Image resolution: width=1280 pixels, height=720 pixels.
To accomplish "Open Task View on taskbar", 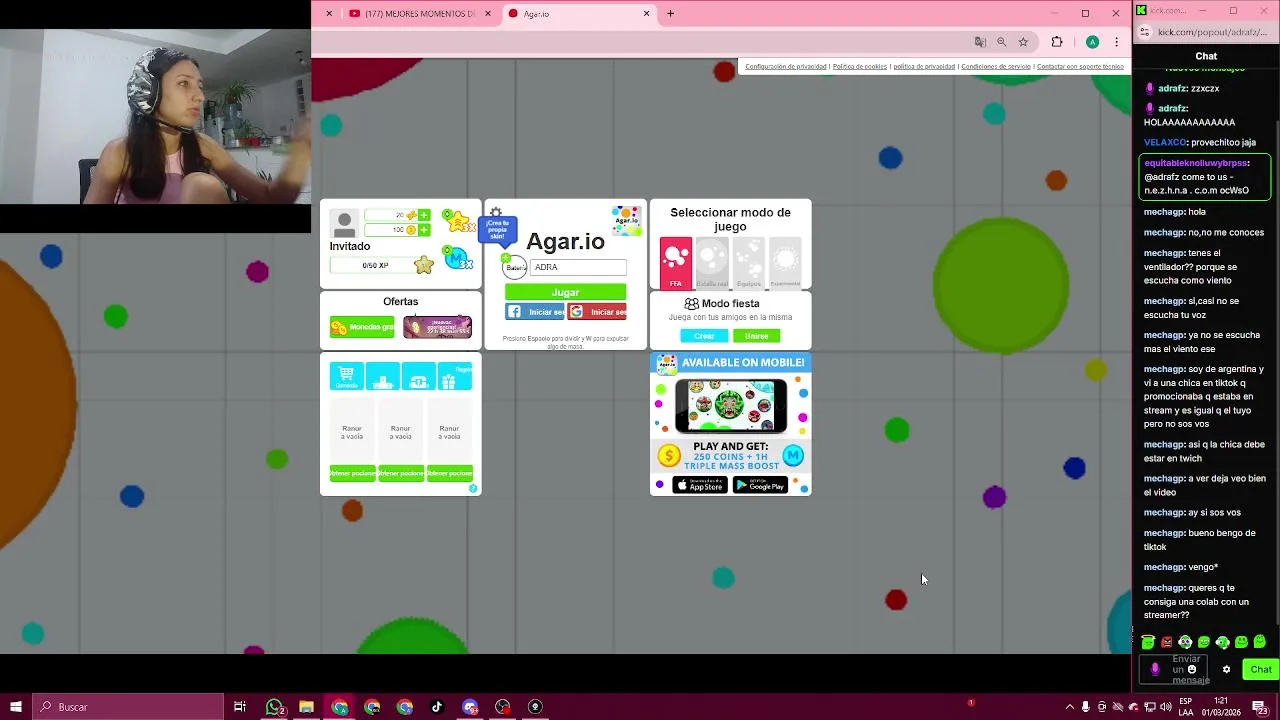I will [240, 707].
